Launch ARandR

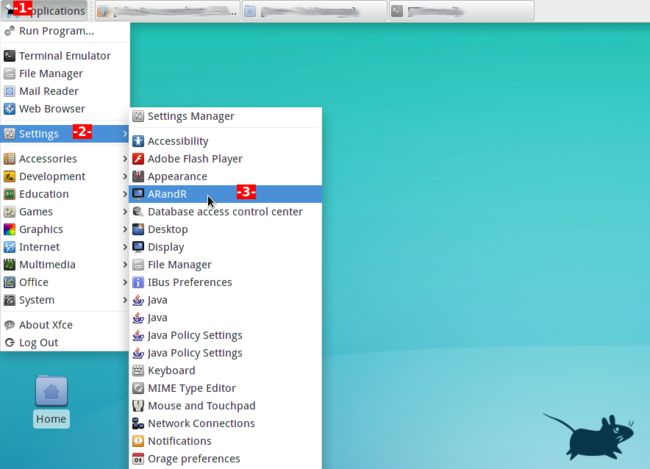coord(226,194)
